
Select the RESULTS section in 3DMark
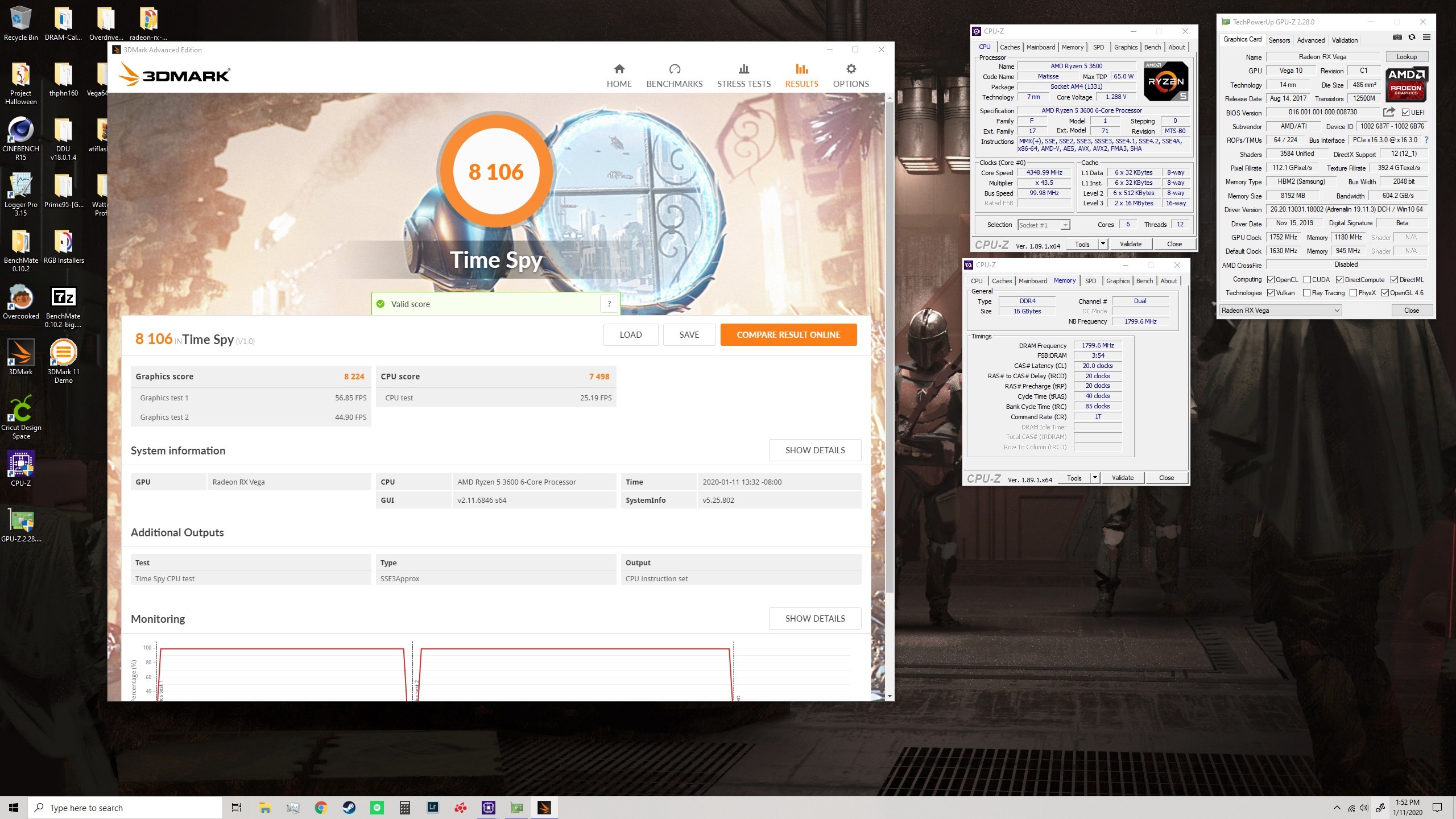click(x=801, y=76)
